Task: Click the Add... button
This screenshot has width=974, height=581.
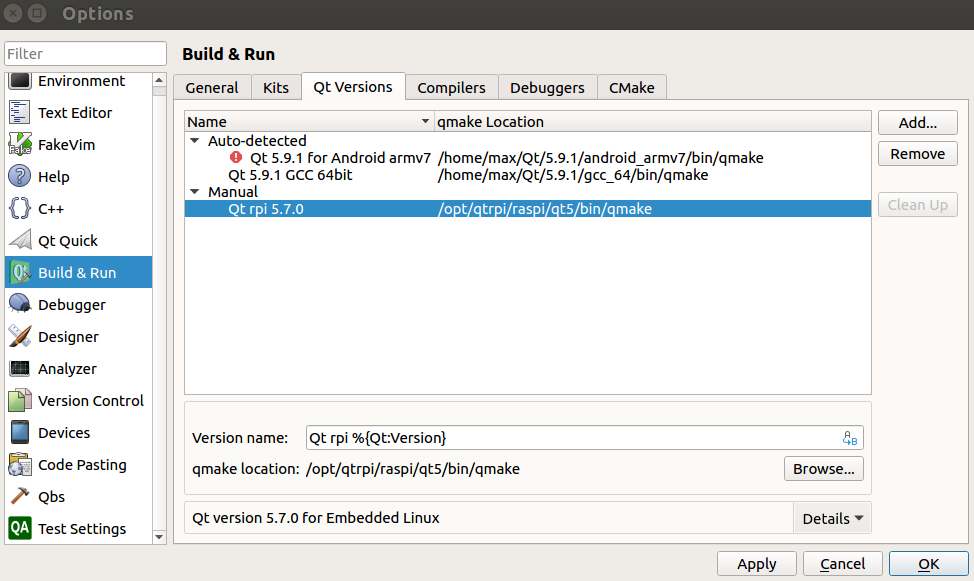Action: (917, 122)
